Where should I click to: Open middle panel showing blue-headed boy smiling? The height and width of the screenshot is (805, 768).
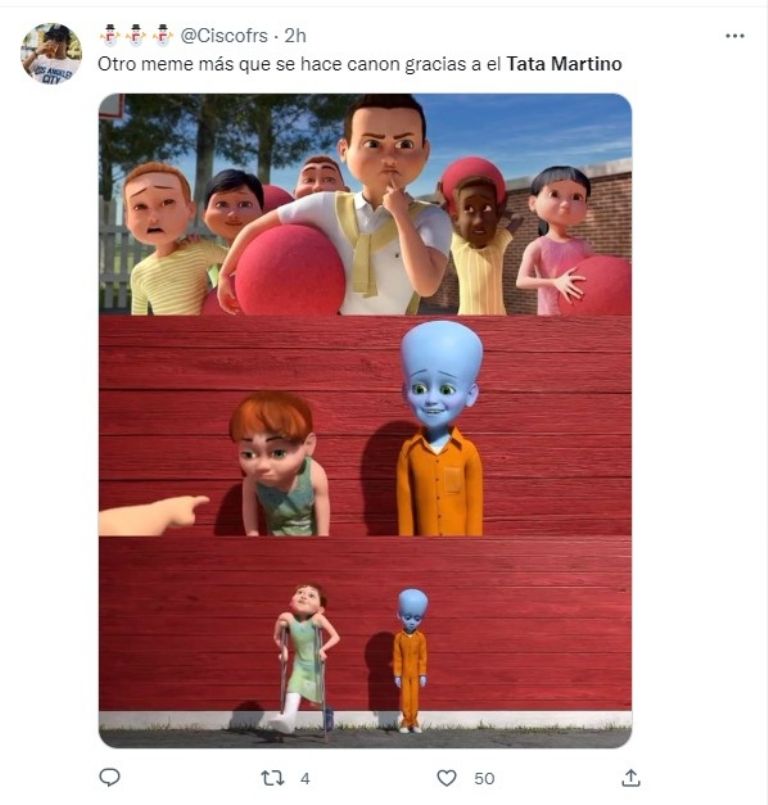pyautogui.click(x=365, y=426)
